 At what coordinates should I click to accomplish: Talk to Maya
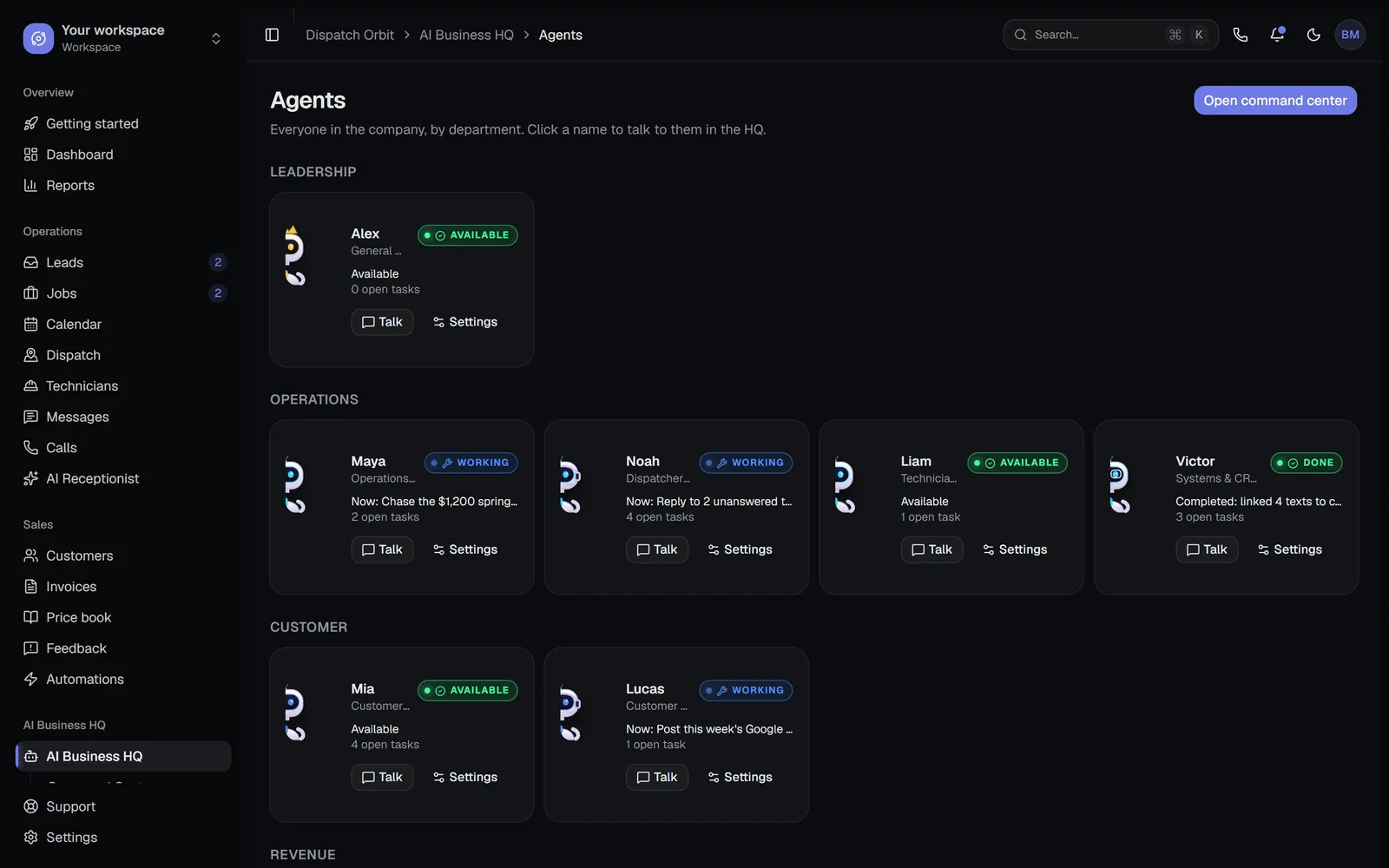click(382, 549)
